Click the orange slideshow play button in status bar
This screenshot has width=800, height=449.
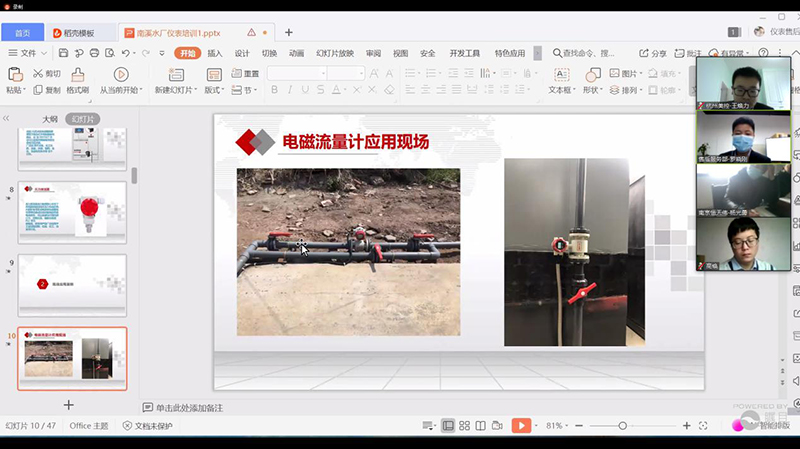(x=521, y=426)
